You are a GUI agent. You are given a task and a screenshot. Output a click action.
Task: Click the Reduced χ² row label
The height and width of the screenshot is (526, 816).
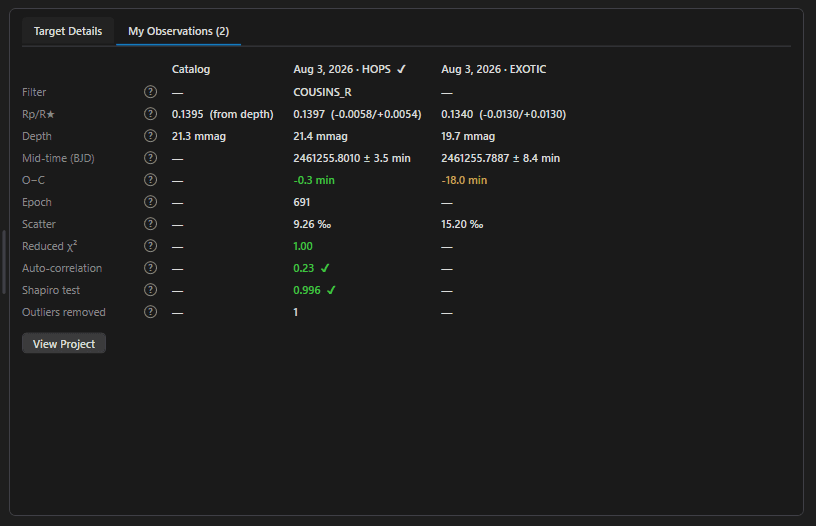[49, 246]
